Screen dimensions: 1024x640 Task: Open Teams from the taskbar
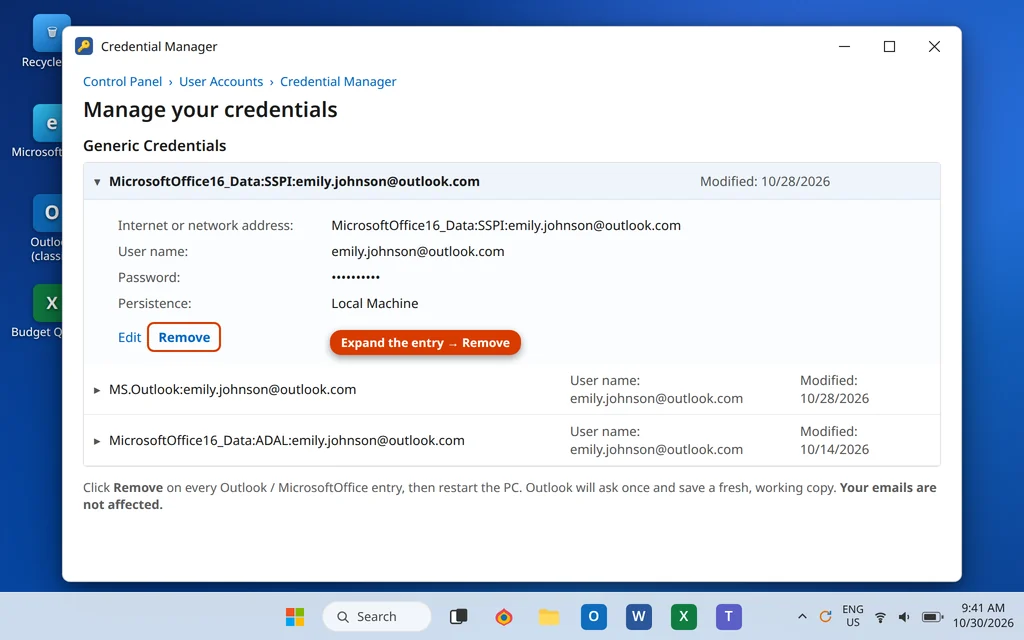729,616
